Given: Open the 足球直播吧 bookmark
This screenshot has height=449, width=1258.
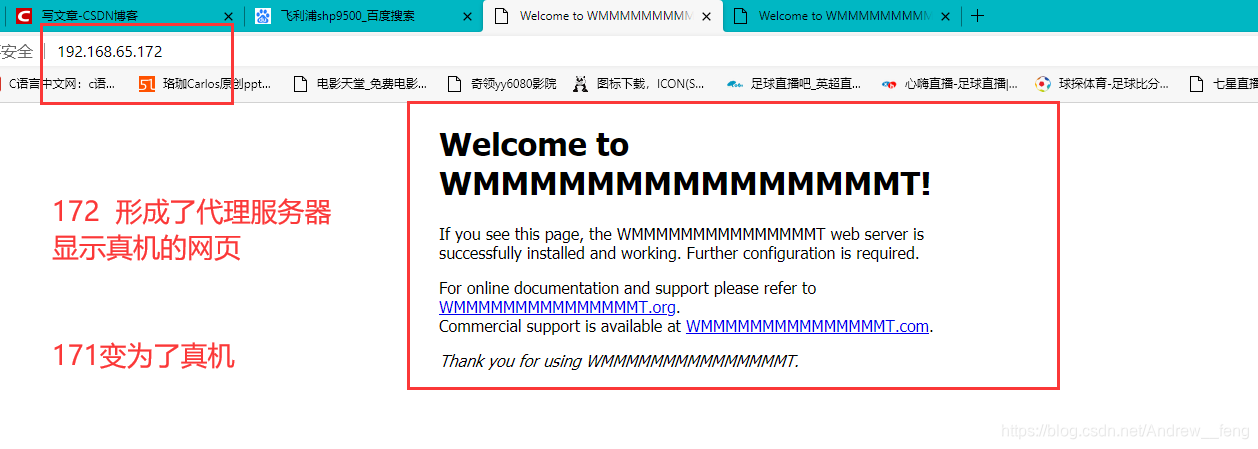Looking at the screenshot, I should [x=794, y=84].
